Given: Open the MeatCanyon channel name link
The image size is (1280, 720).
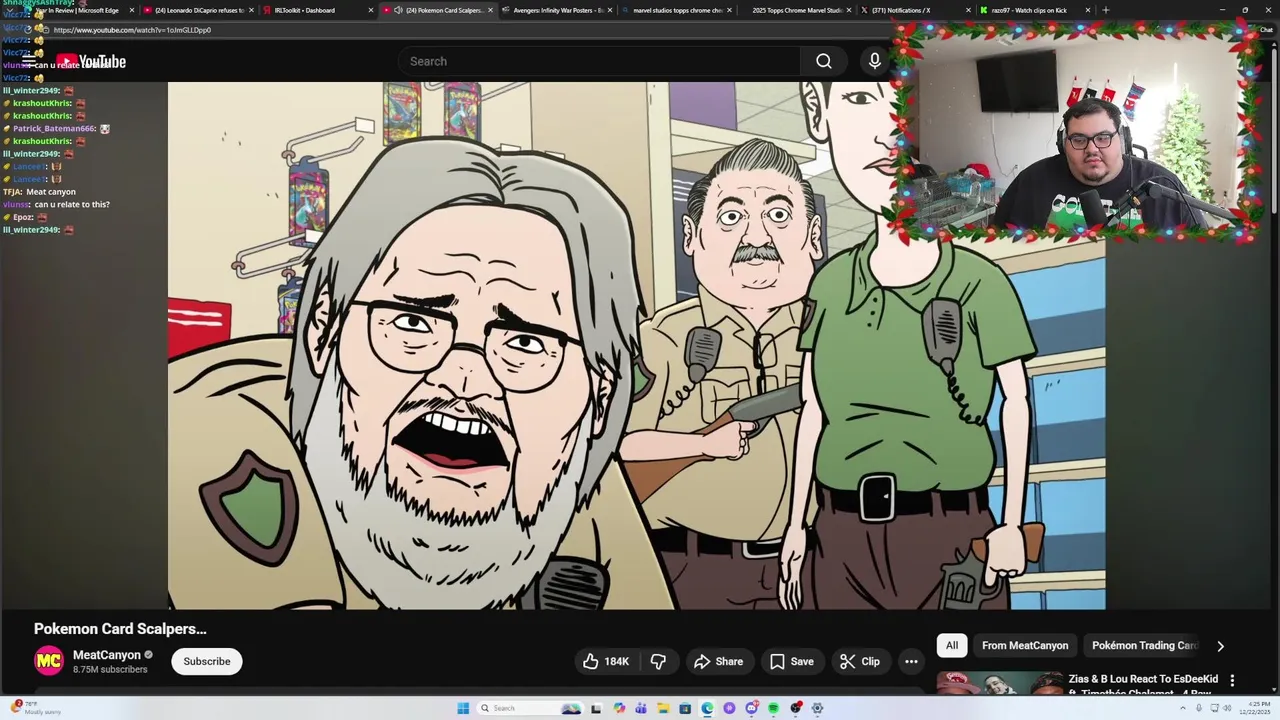Looking at the screenshot, I should point(107,655).
